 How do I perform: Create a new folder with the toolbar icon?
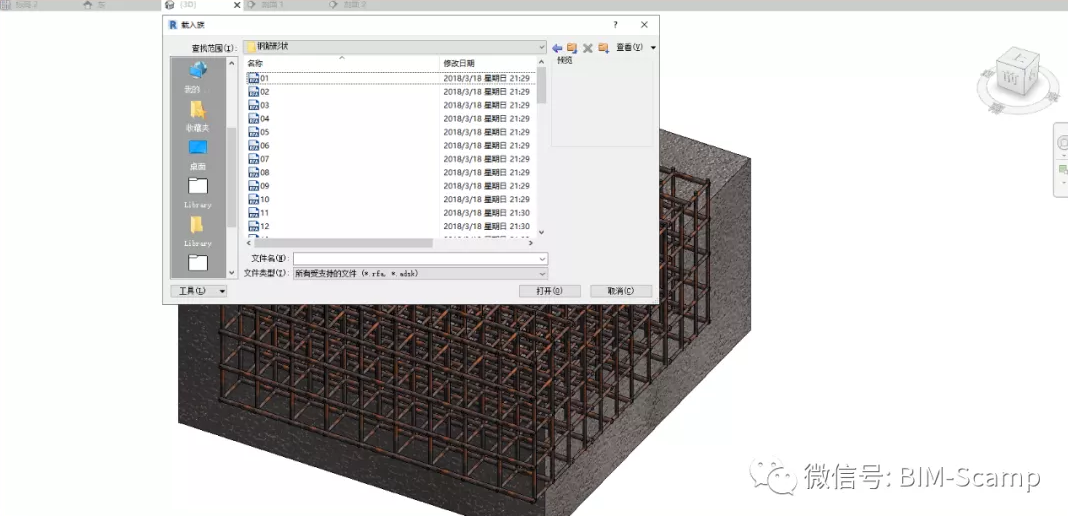[x=603, y=48]
